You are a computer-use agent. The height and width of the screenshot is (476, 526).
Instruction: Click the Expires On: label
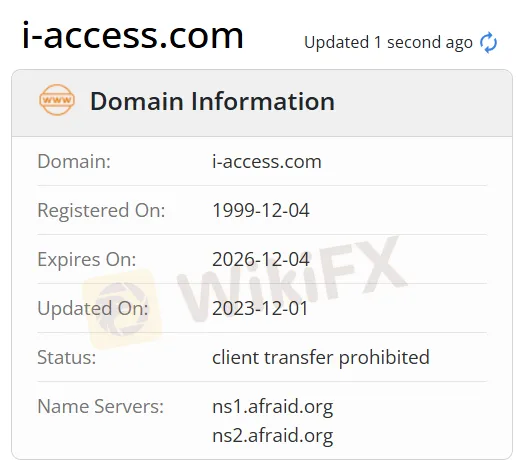(x=87, y=260)
